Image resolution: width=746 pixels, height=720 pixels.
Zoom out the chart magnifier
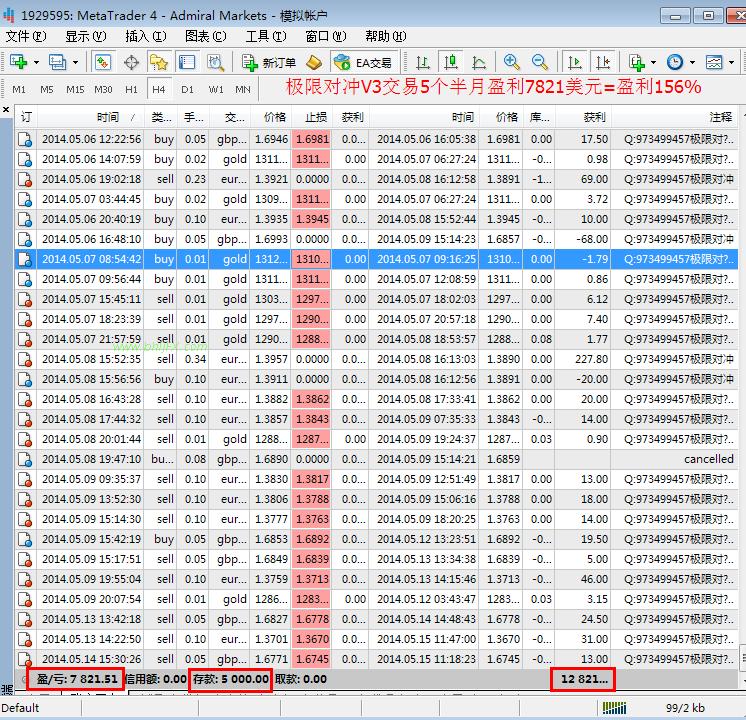tap(540, 62)
